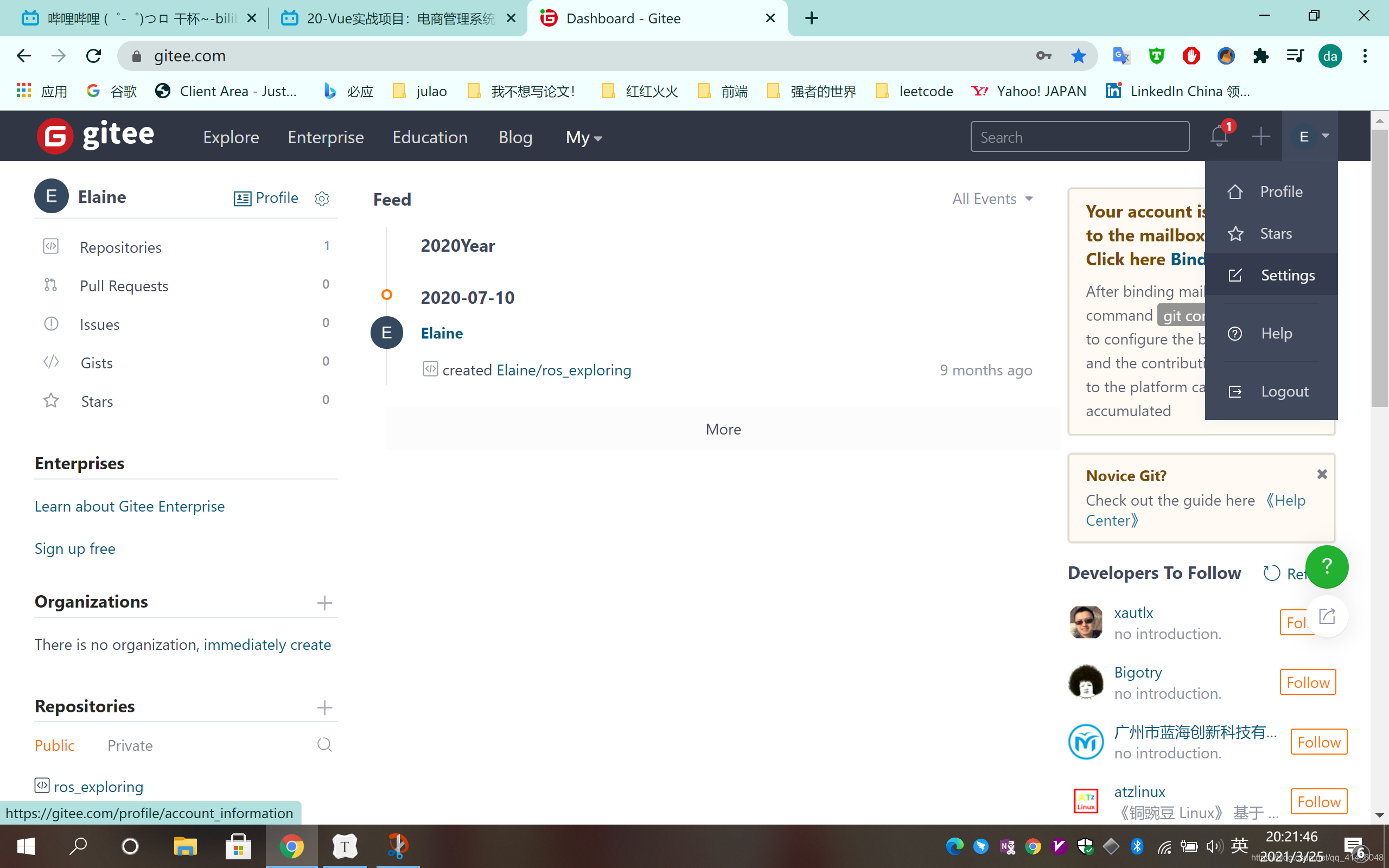Choose Logout from the user menu
The width and height of the screenshot is (1389, 868).
pyautogui.click(x=1284, y=392)
